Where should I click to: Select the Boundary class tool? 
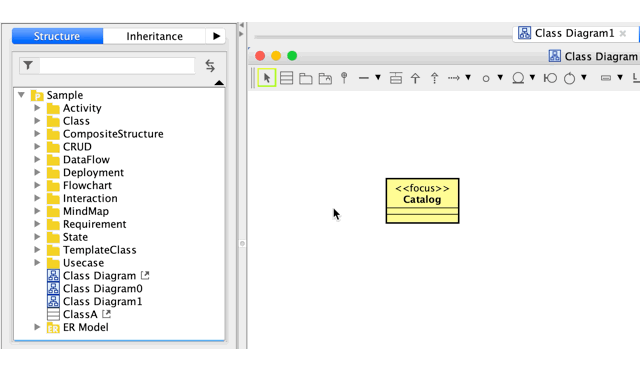click(550, 78)
